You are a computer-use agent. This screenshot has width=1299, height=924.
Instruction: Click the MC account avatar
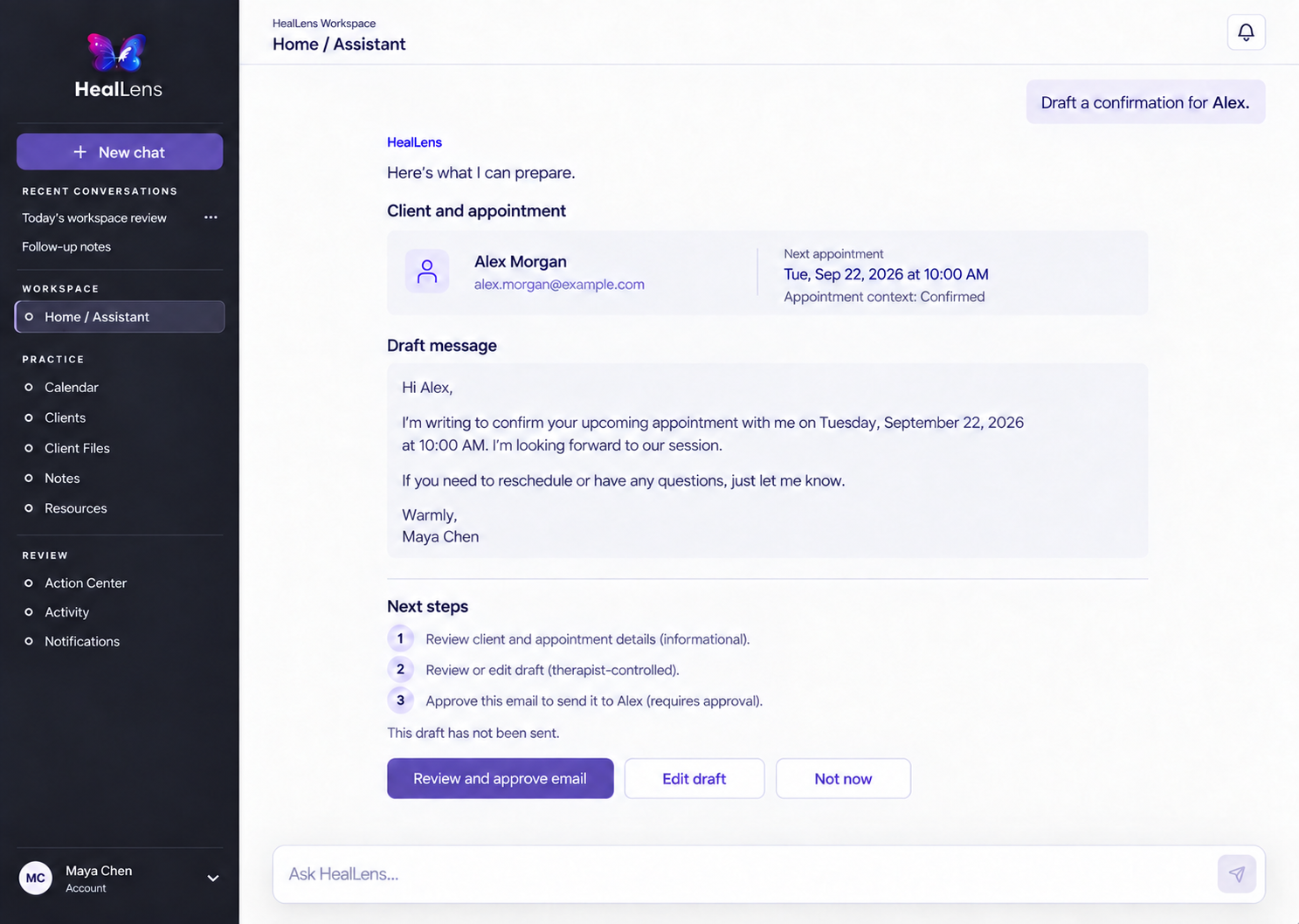36,878
